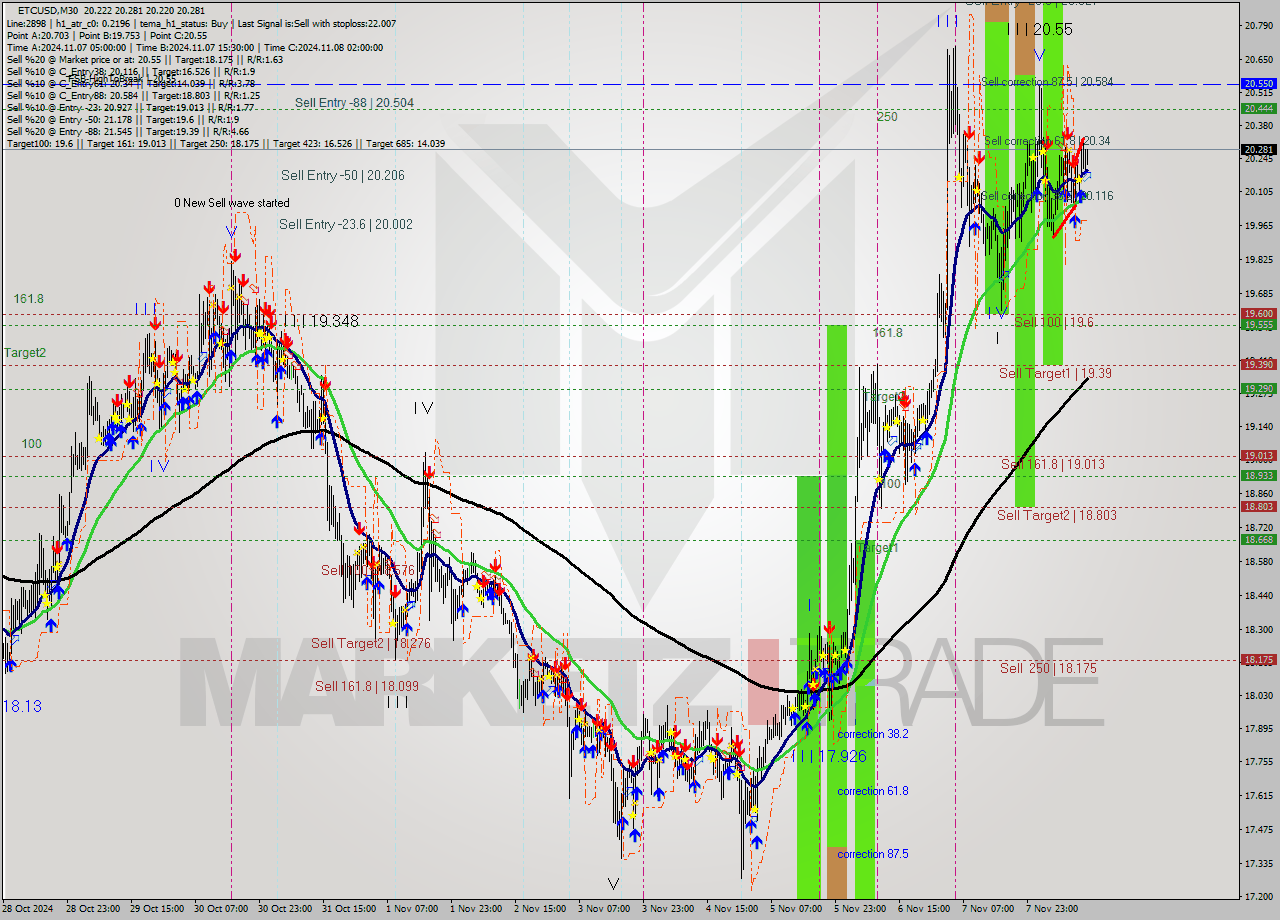
Task: Select the 'correction 38.2' label
Action: coord(873,734)
